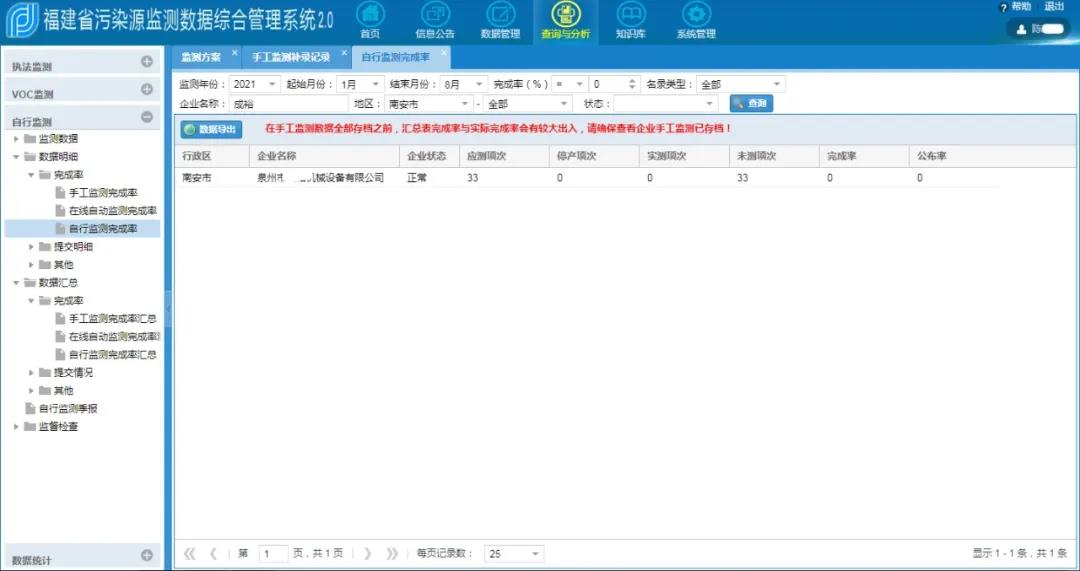1080x571 pixels.
Task: Expand the 监督检查 tree node
Action: click(x=17, y=427)
